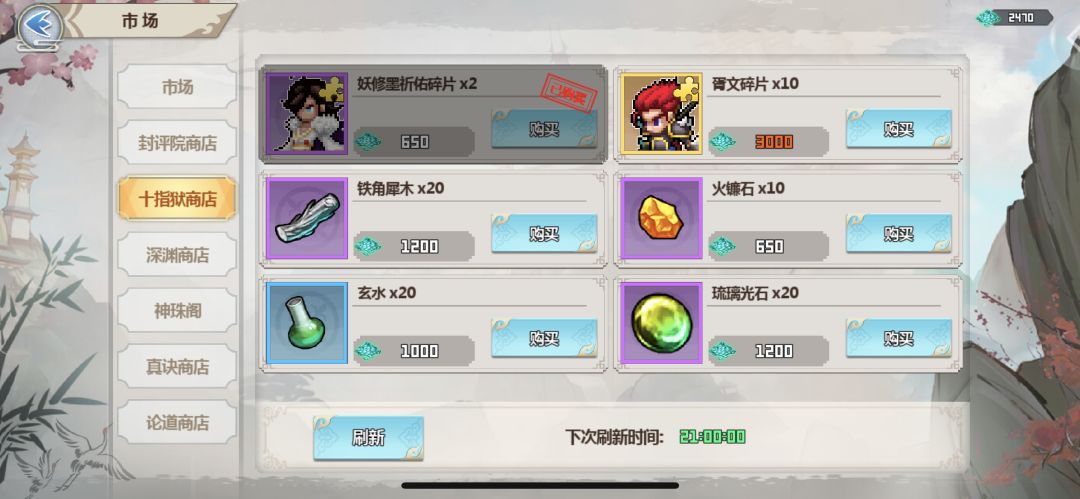Switch to 深渊商店 tab
The height and width of the screenshot is (499, 1080).
[177, 254]
